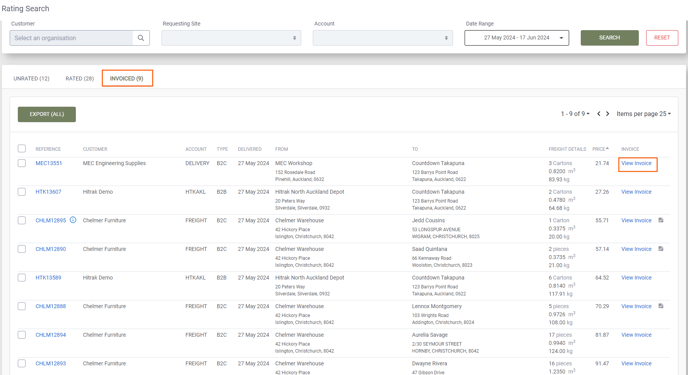Open reference link MEC13551
The image size is (688, 375).
pyautogui.click(x=49, y=163)
